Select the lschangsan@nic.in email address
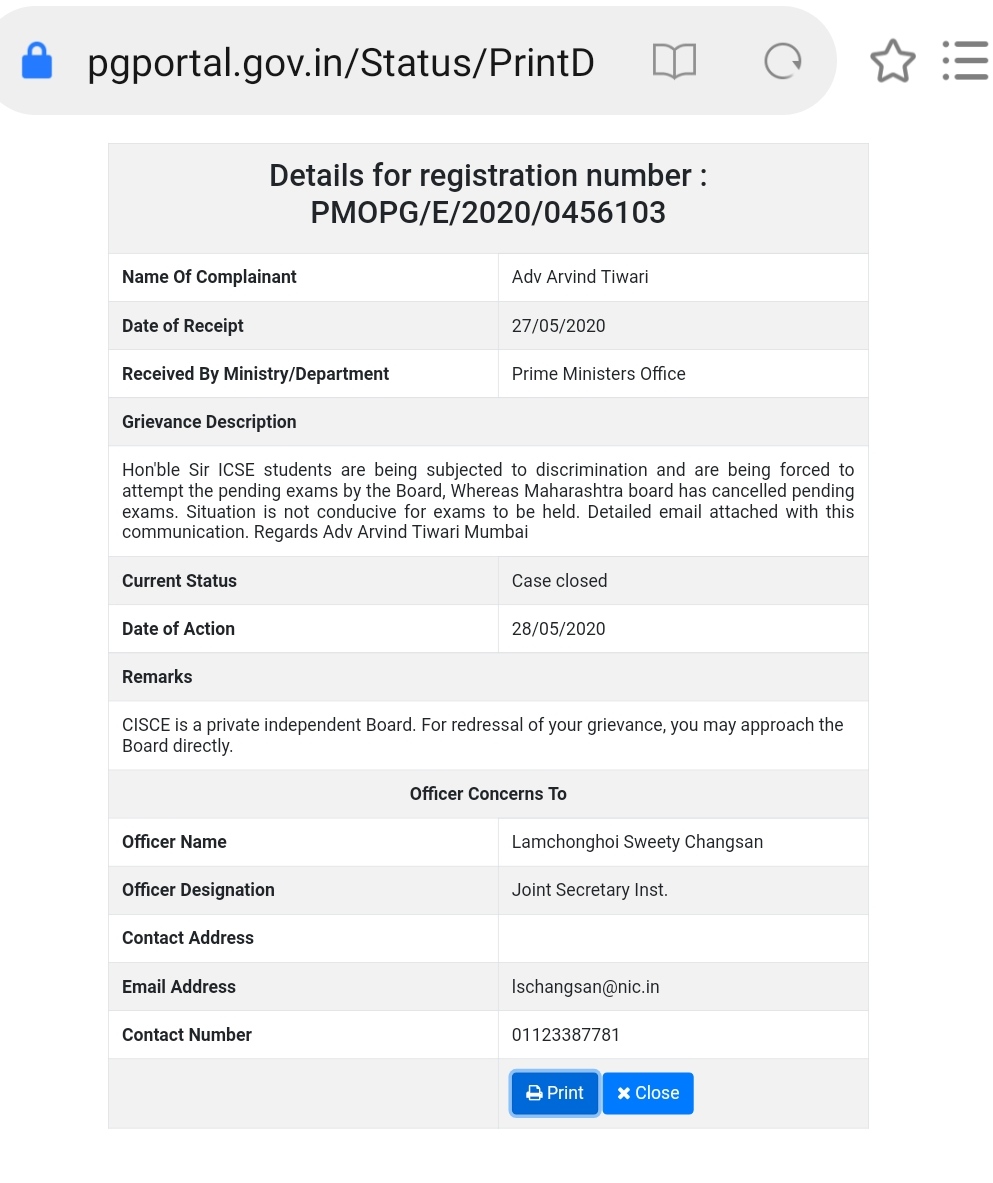993x1183 pixels. [x=586, y=987]
